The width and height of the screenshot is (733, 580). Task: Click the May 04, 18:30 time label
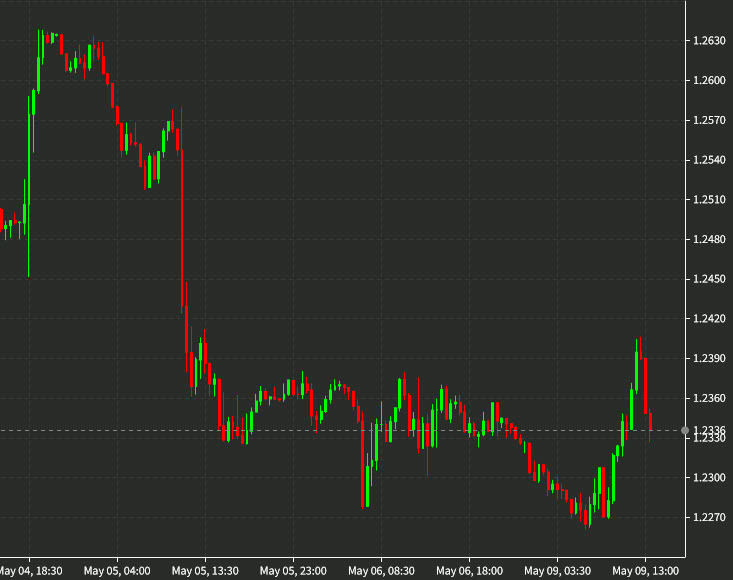coord(29,571)
